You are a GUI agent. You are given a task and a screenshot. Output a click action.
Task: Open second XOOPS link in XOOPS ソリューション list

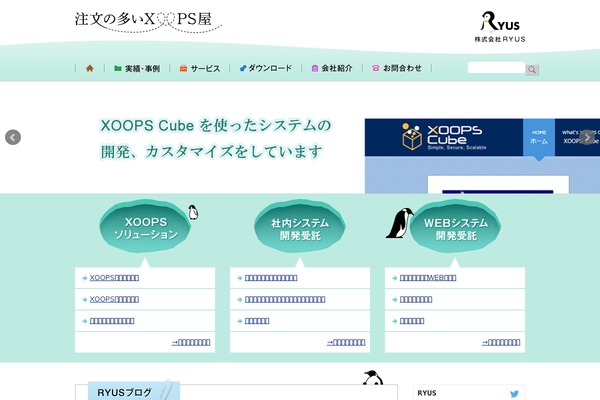(x=114, y=299)
